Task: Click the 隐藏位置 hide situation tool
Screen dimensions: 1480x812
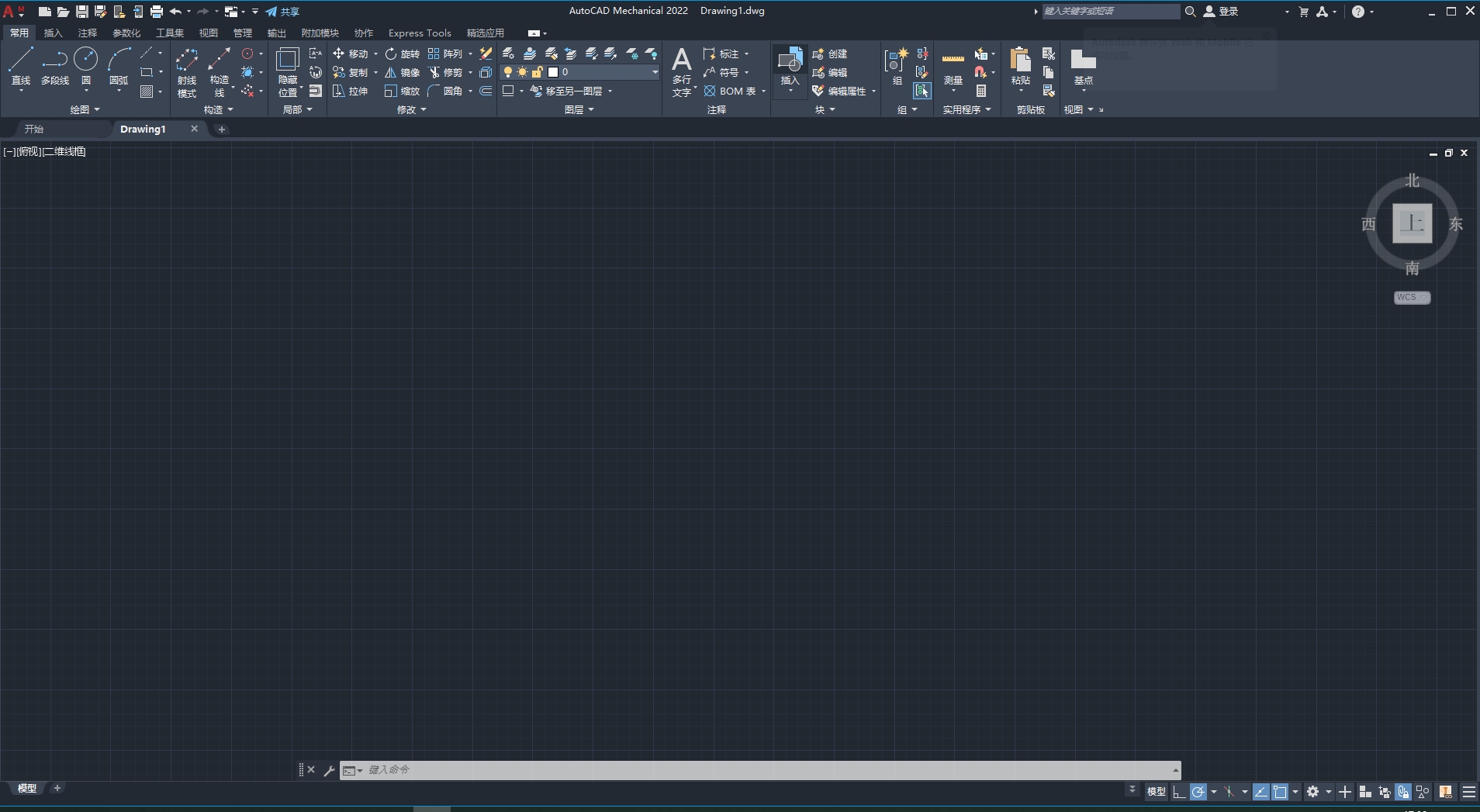Action: pos(288,72)
